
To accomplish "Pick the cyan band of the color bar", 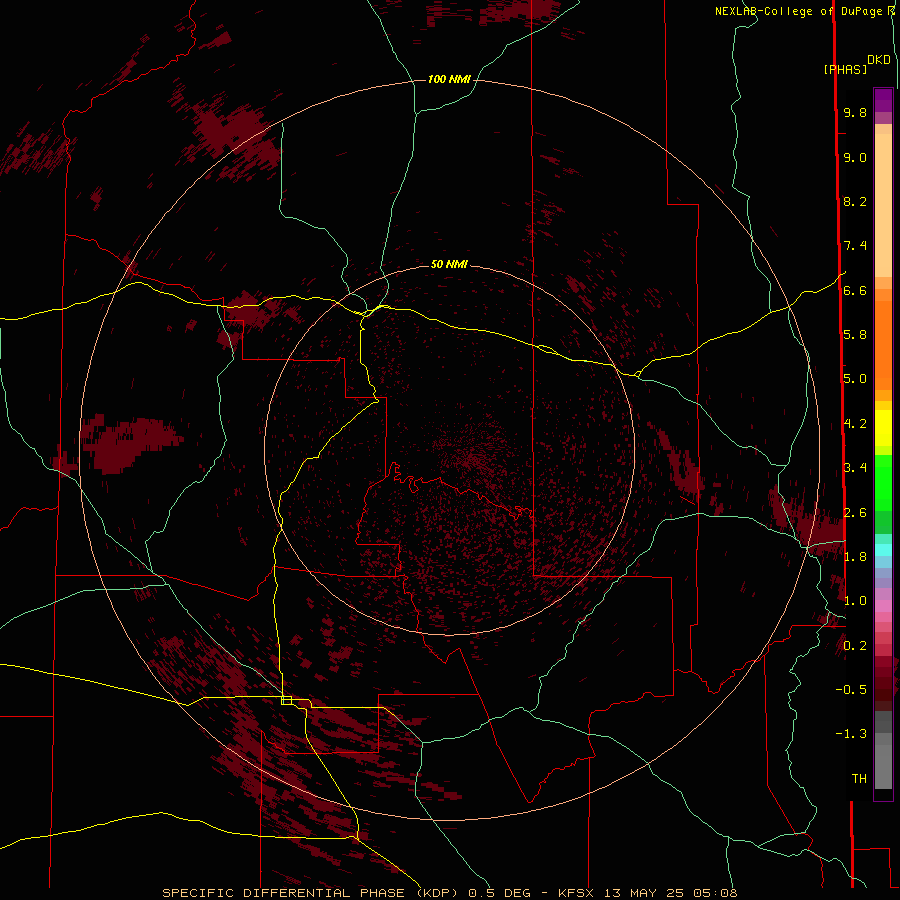I will pyautogui.click(x=883, y=550).
